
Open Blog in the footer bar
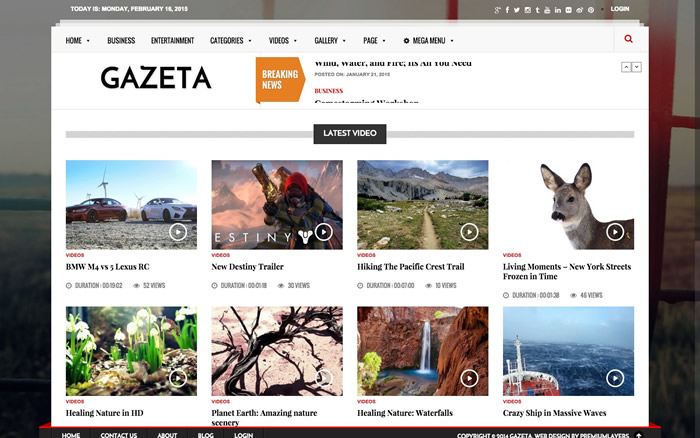click(206, 435)
